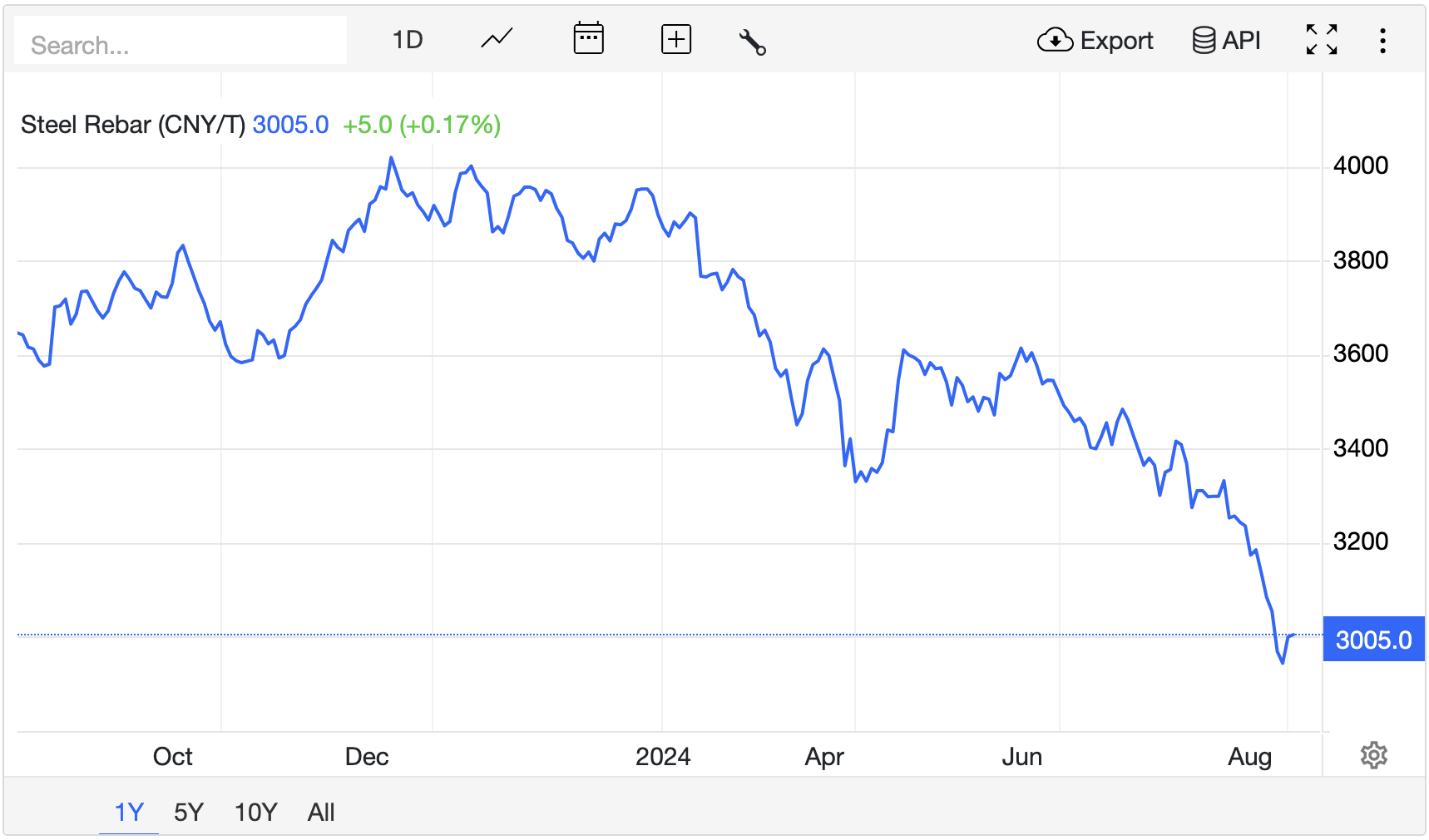Open chart settings gear icon
Viewport: 1429px width, 840px height.
click(1373, 755)
